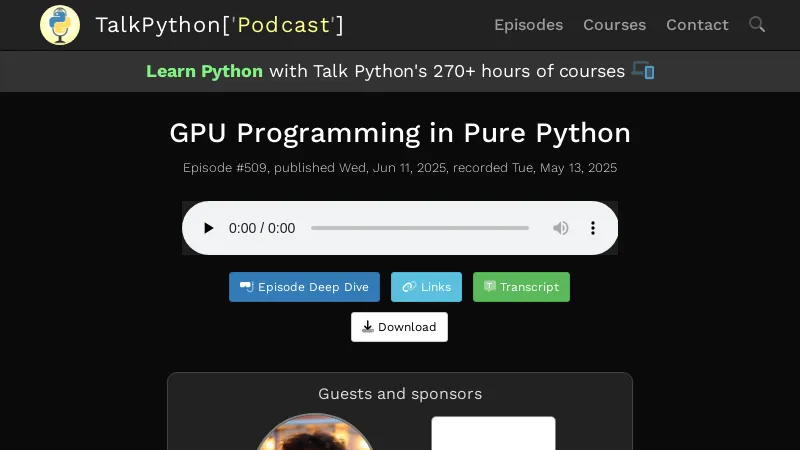Jump to the episode Links
Screen dimensions: 800x450
[426, 287]
